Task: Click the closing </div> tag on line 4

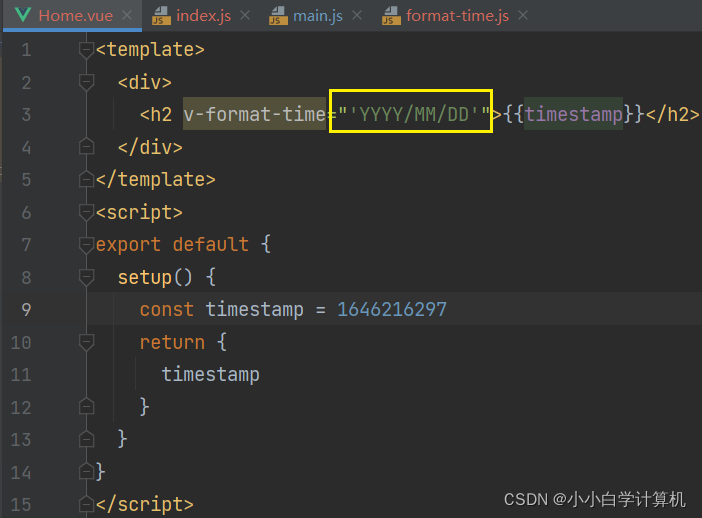Action: click(x=150, y=147)
